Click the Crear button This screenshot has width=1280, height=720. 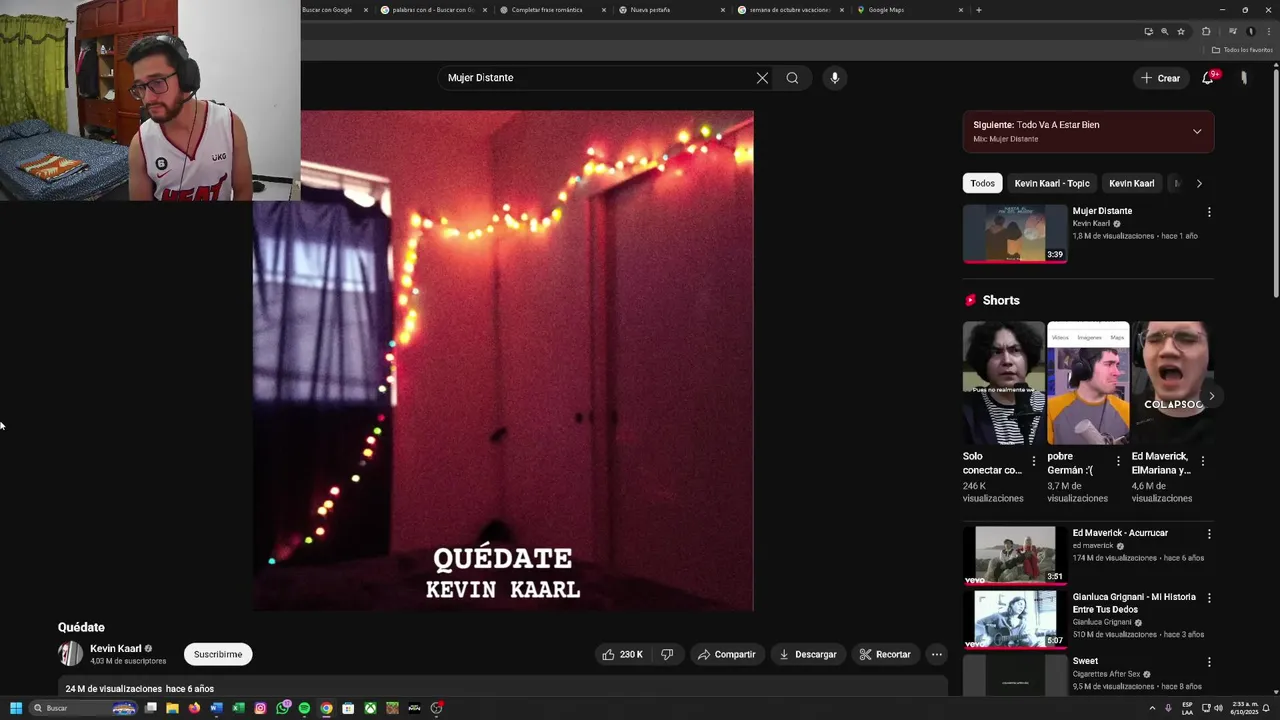pyautogui.click(x=1160, y=78)
